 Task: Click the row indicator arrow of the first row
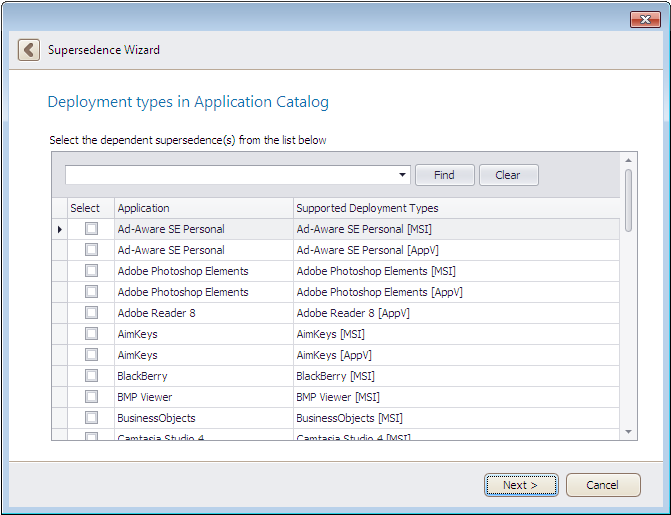coord(59,230)
